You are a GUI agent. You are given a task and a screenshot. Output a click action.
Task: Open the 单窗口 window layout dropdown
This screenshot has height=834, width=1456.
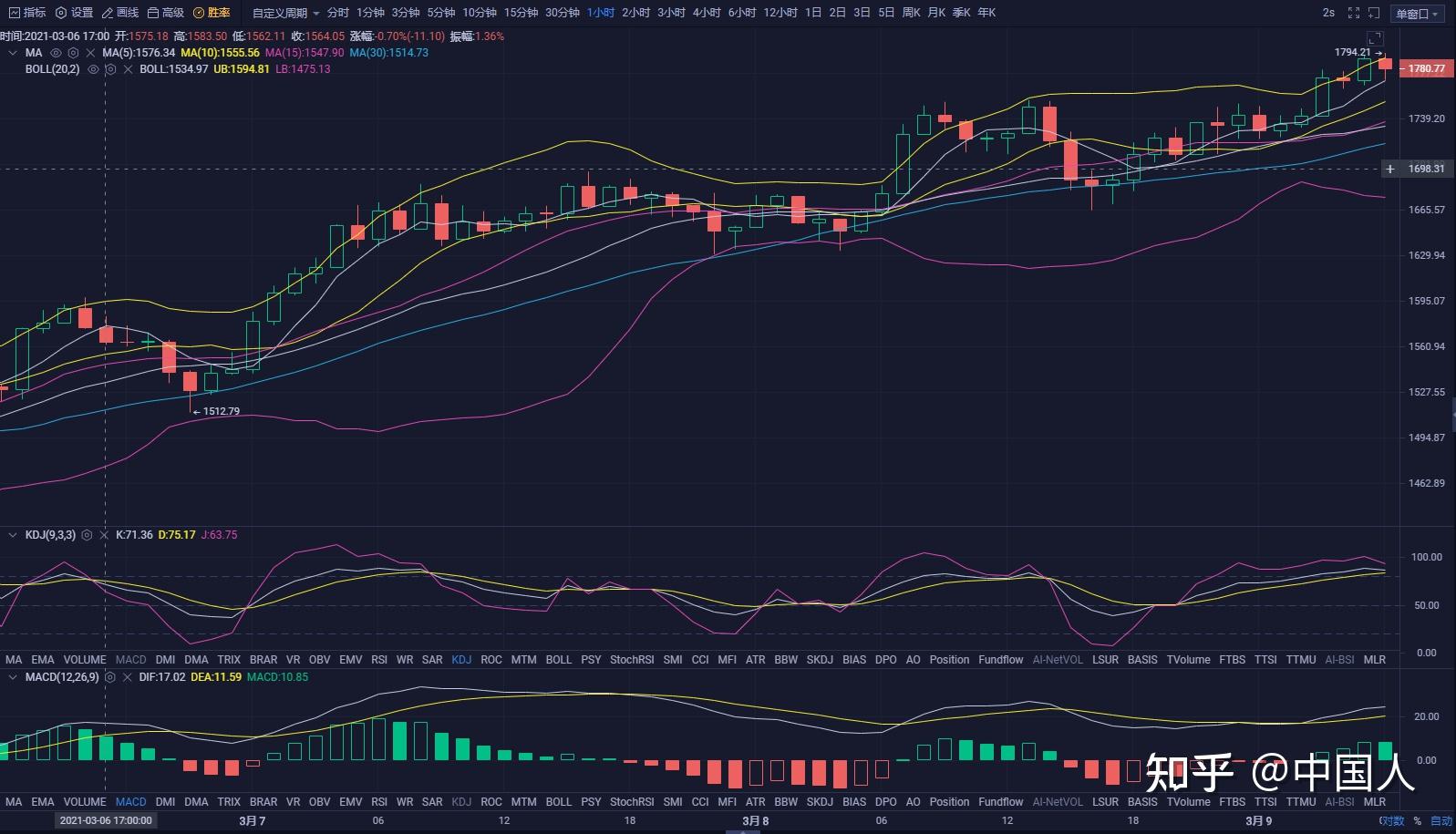click(x=1417, y=14)
